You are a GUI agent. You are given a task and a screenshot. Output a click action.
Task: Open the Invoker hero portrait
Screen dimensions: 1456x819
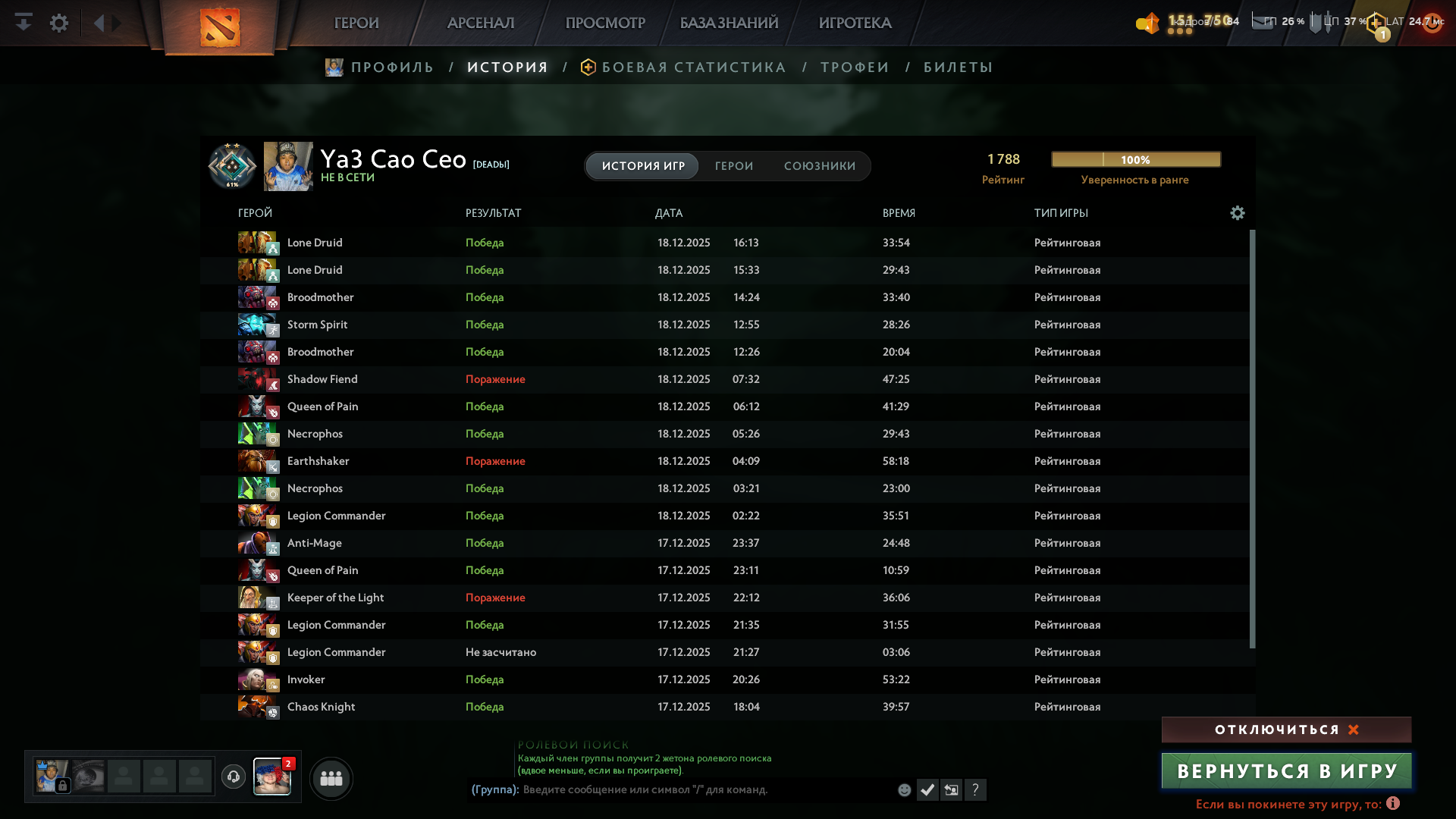257,679
